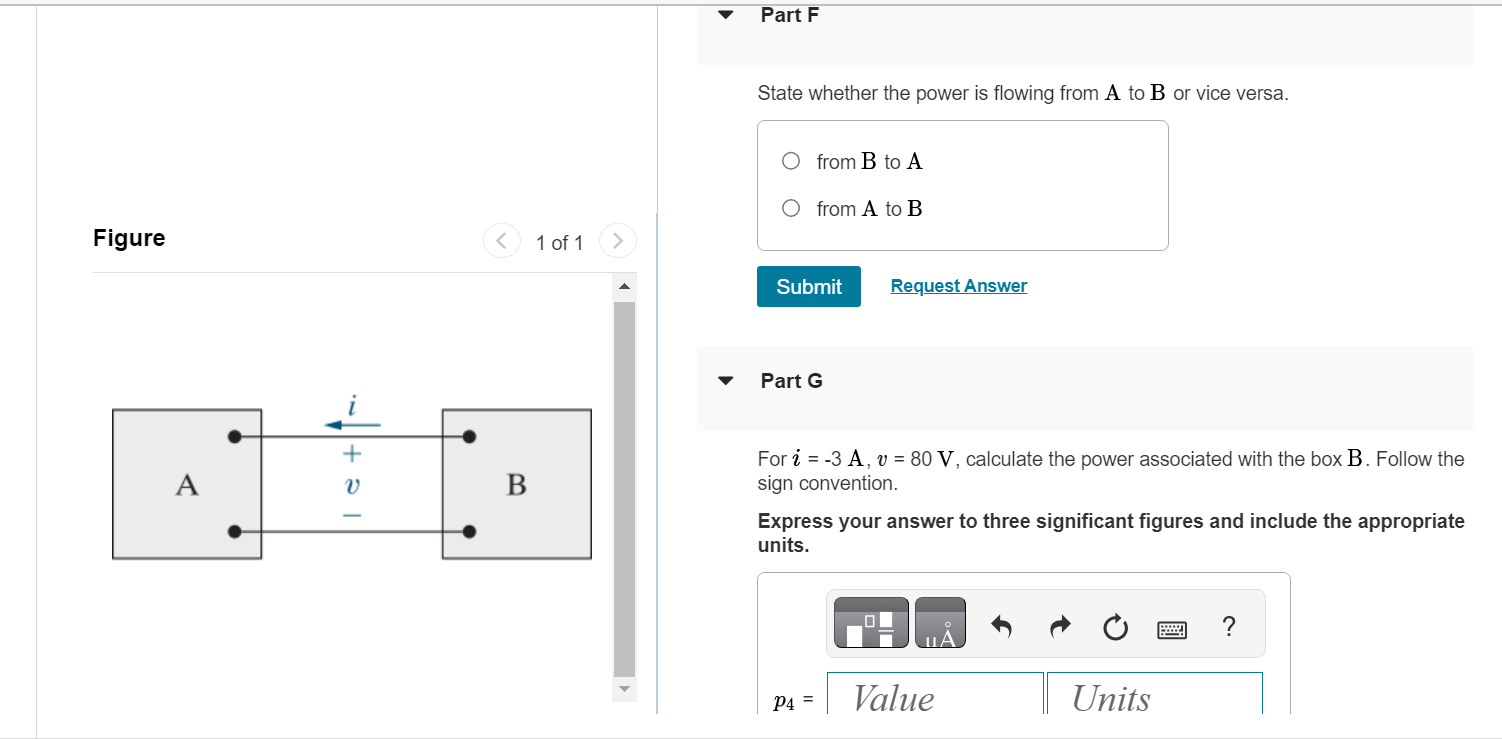Image resolution: width=1502 pixels, height=739 pixels.
Task: Click the scrollbar down arrow under the figure
Action: 623,689
